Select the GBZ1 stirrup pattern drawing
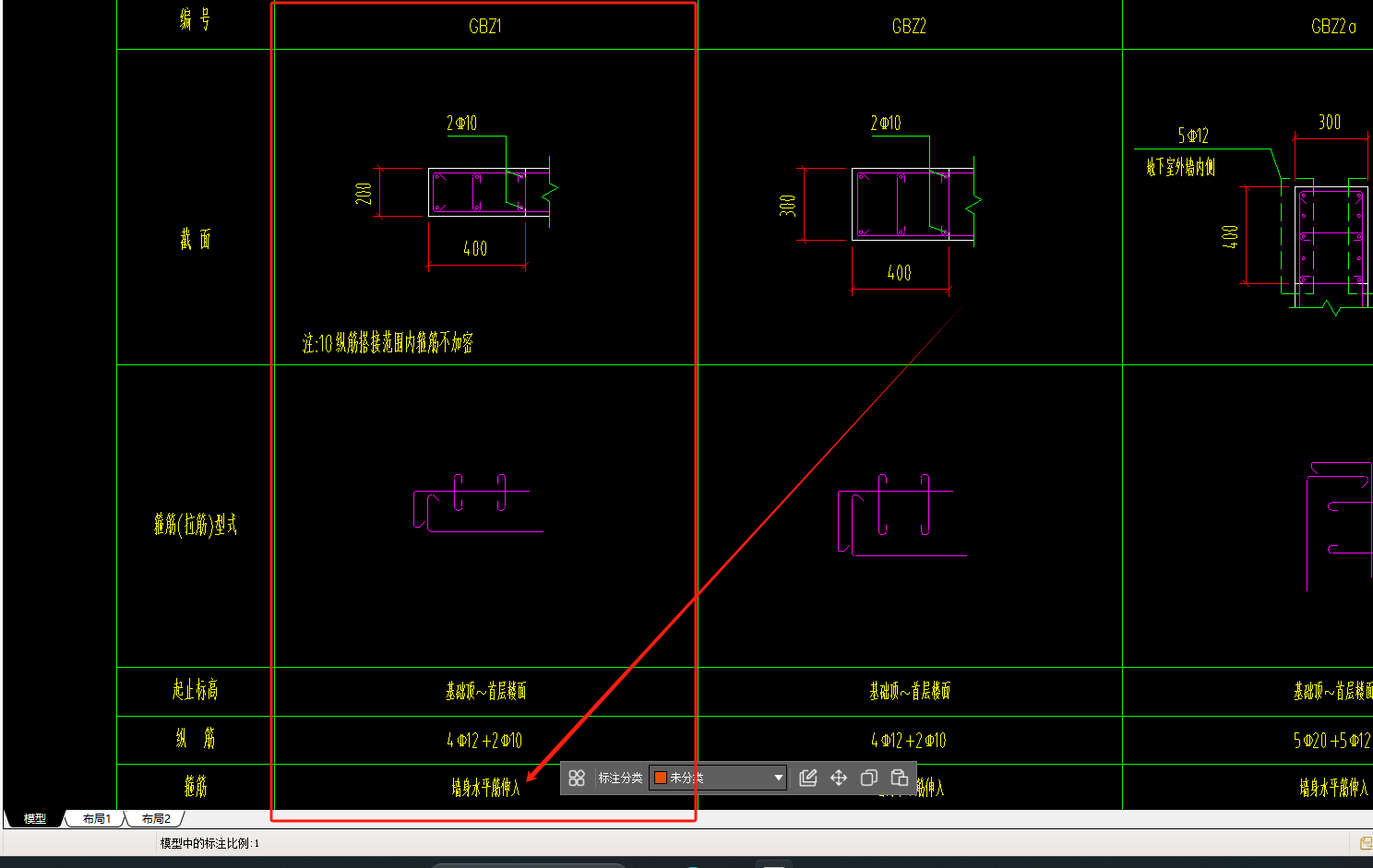Screen dimensions: 1373x868 [x=478, y=504]
